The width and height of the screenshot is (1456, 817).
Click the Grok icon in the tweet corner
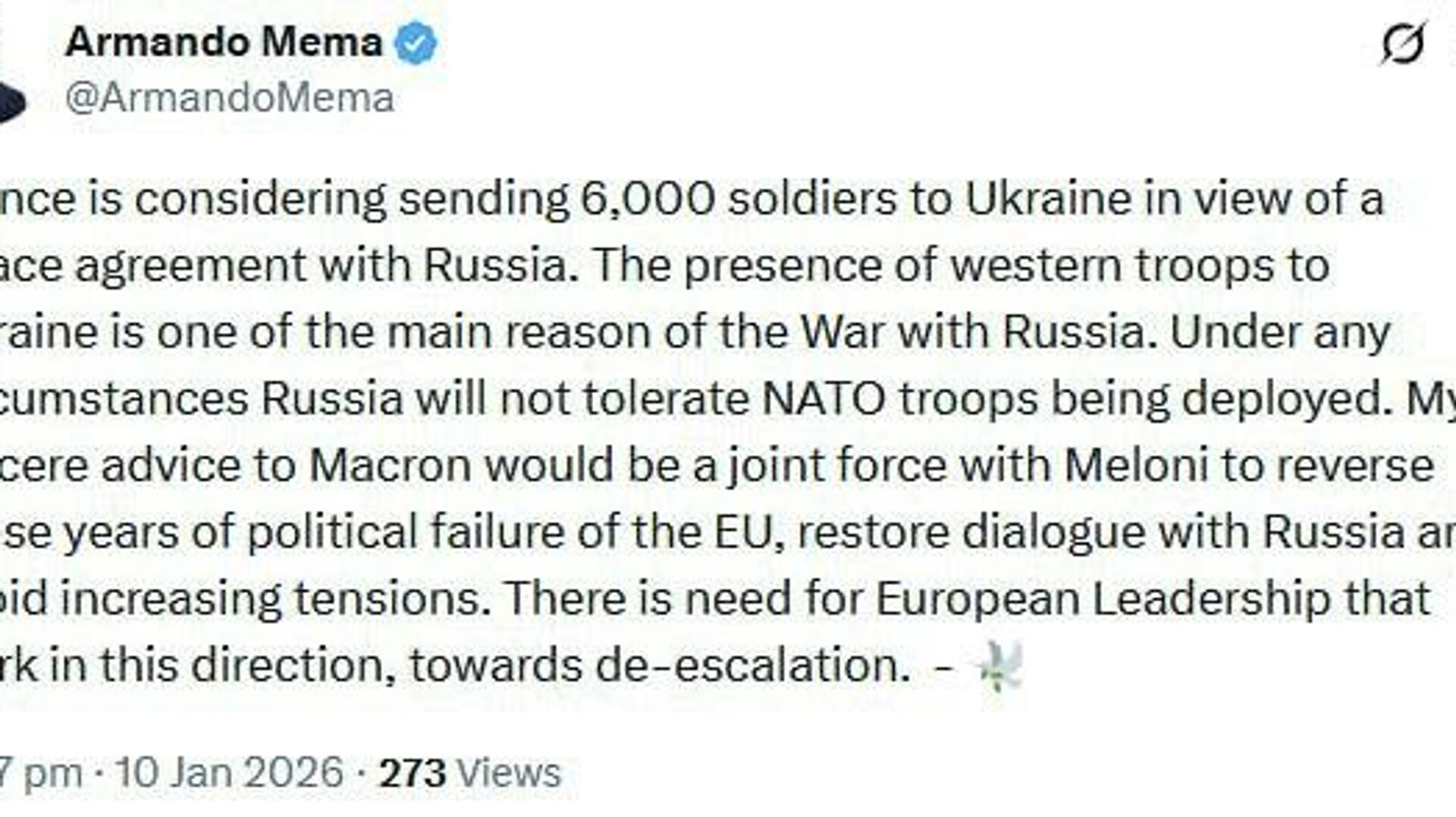1402,43
